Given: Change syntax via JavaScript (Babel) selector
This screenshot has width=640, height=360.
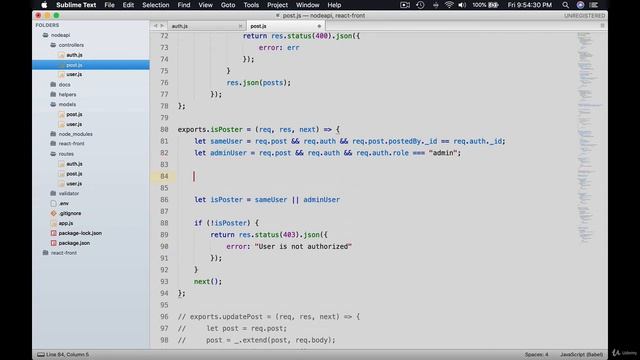Looking at the screenshot, I should pyautogui.click(x=581, y=354).
